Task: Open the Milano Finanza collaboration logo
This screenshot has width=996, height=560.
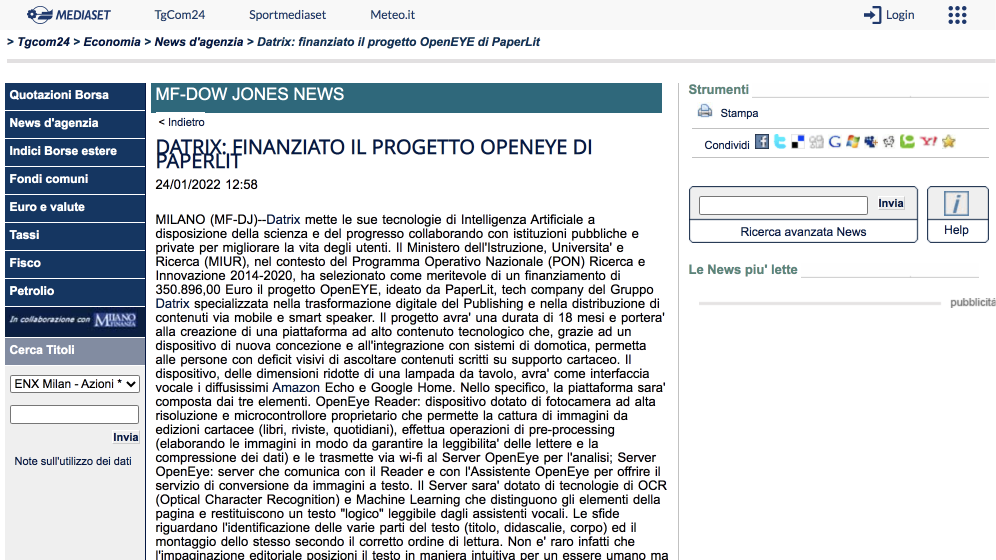Action: pos(115,319)
